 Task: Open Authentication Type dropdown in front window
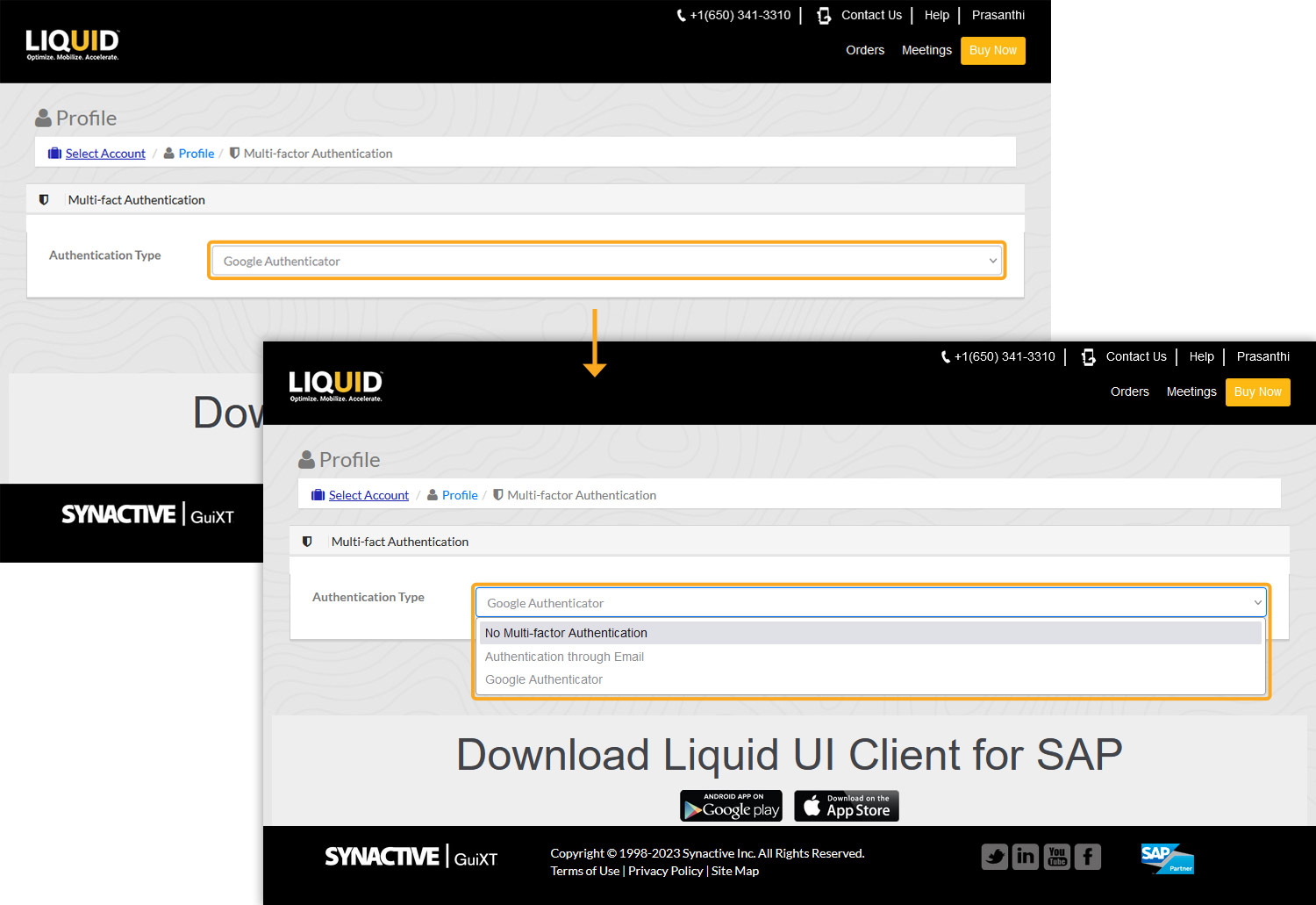point(871,603)
